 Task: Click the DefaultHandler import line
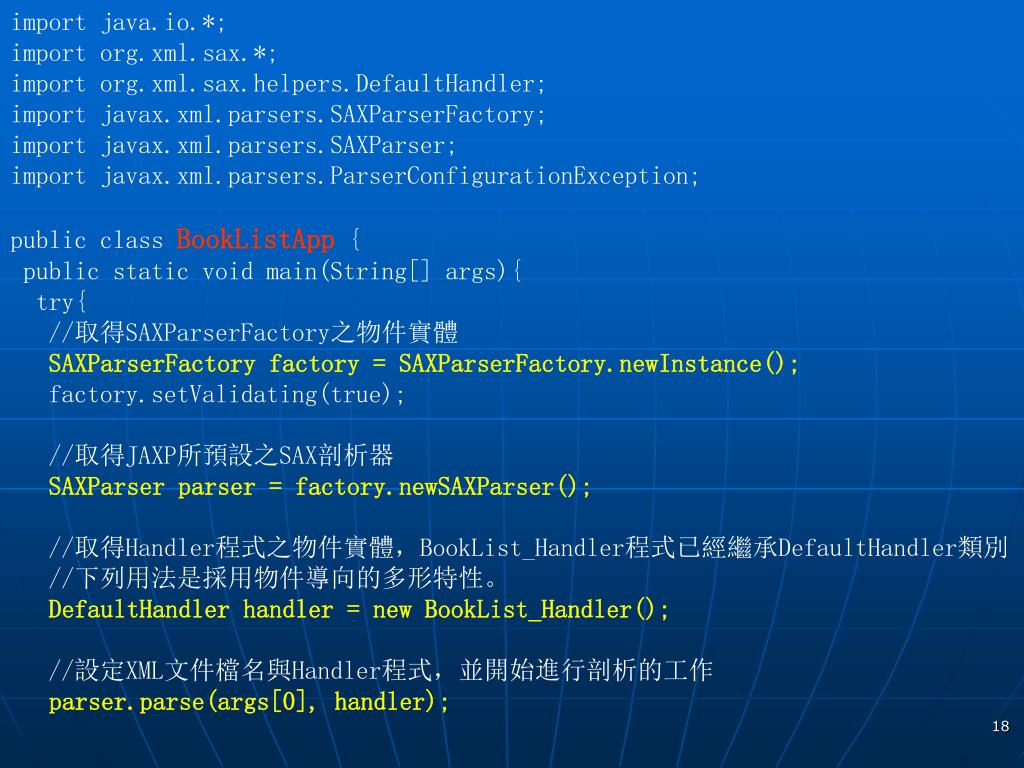pos(278,84)
